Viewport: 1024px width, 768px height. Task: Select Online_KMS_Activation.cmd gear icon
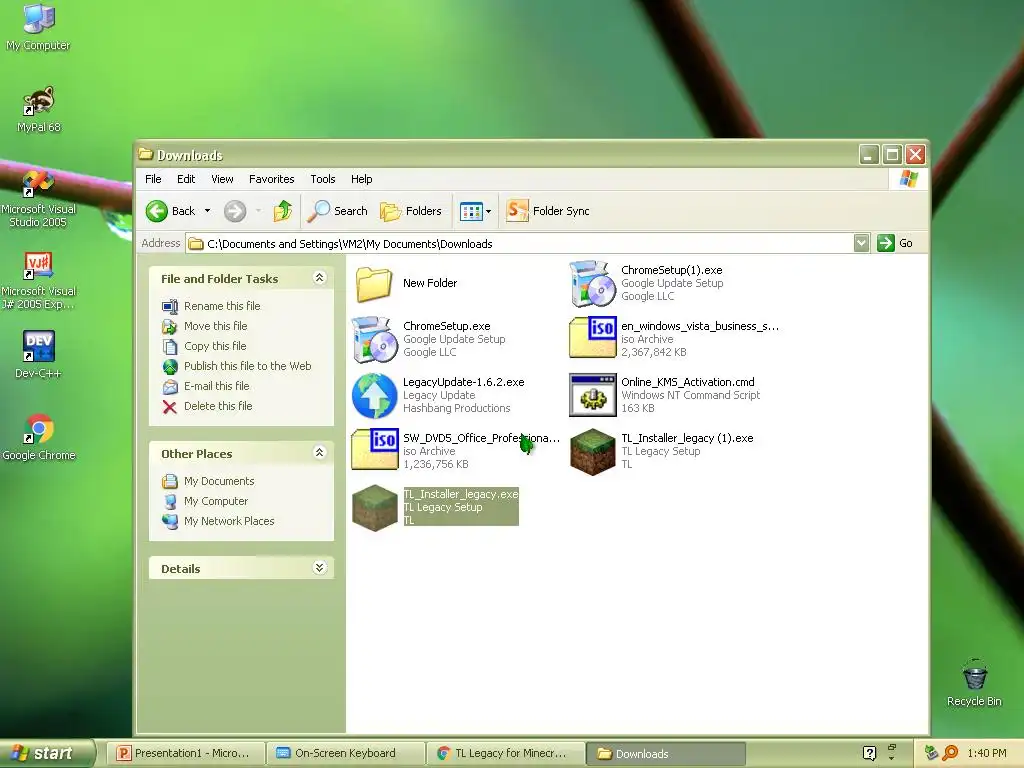(x=592, y=395)
